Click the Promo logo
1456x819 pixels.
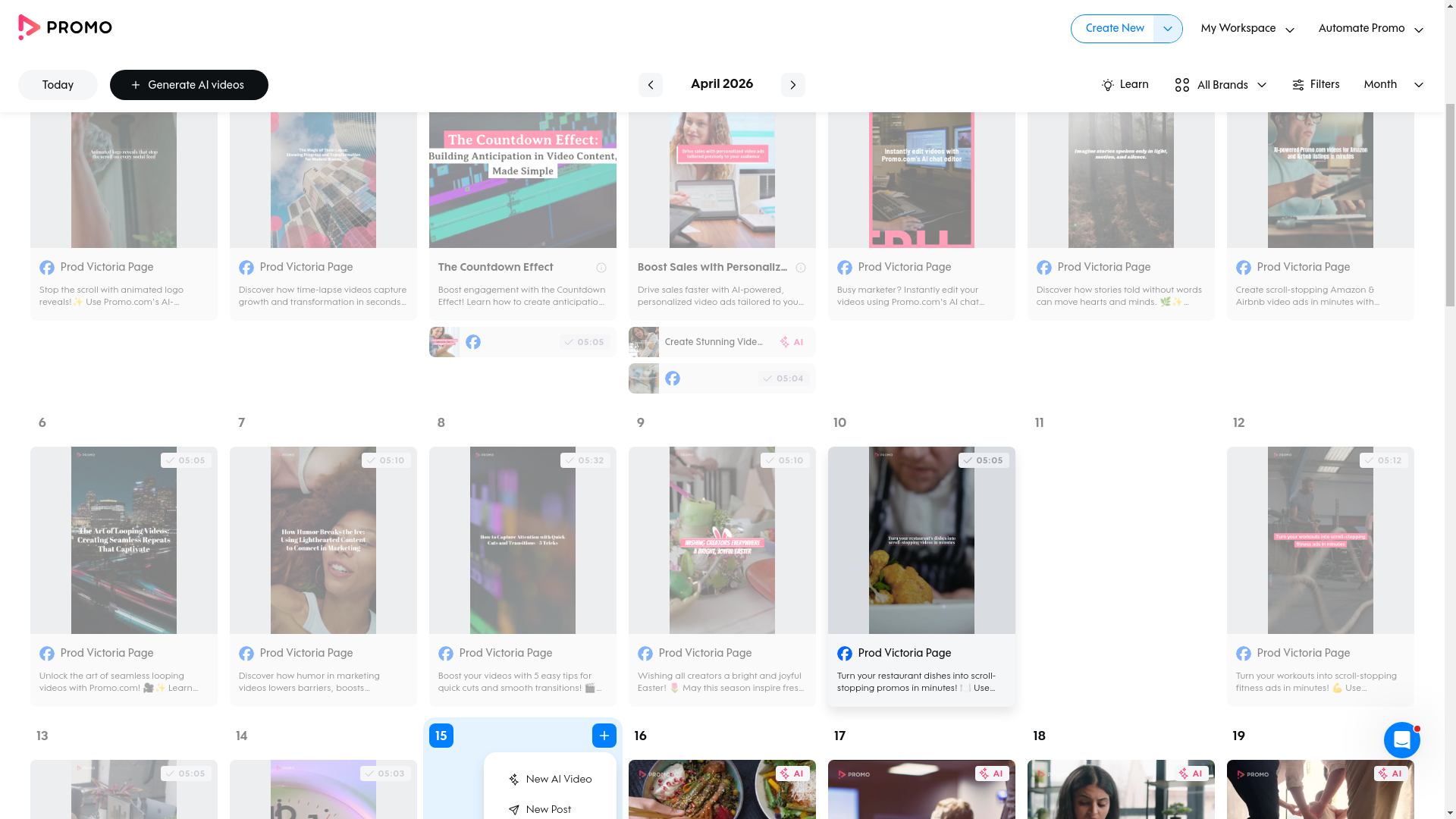(65, 28)
